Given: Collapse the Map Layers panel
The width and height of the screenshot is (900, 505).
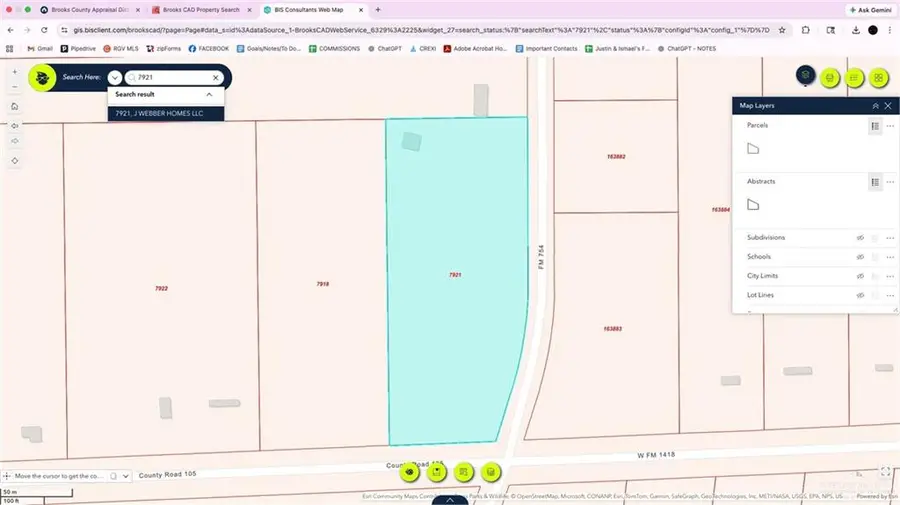Looking at the screenshot, I should click(875, 106).
